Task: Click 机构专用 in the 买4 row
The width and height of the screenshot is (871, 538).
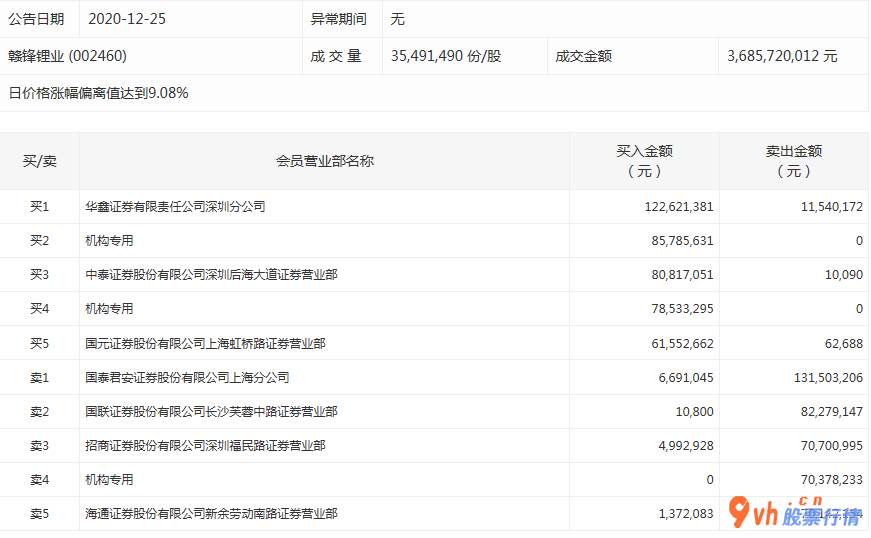Action: (109, 308)
